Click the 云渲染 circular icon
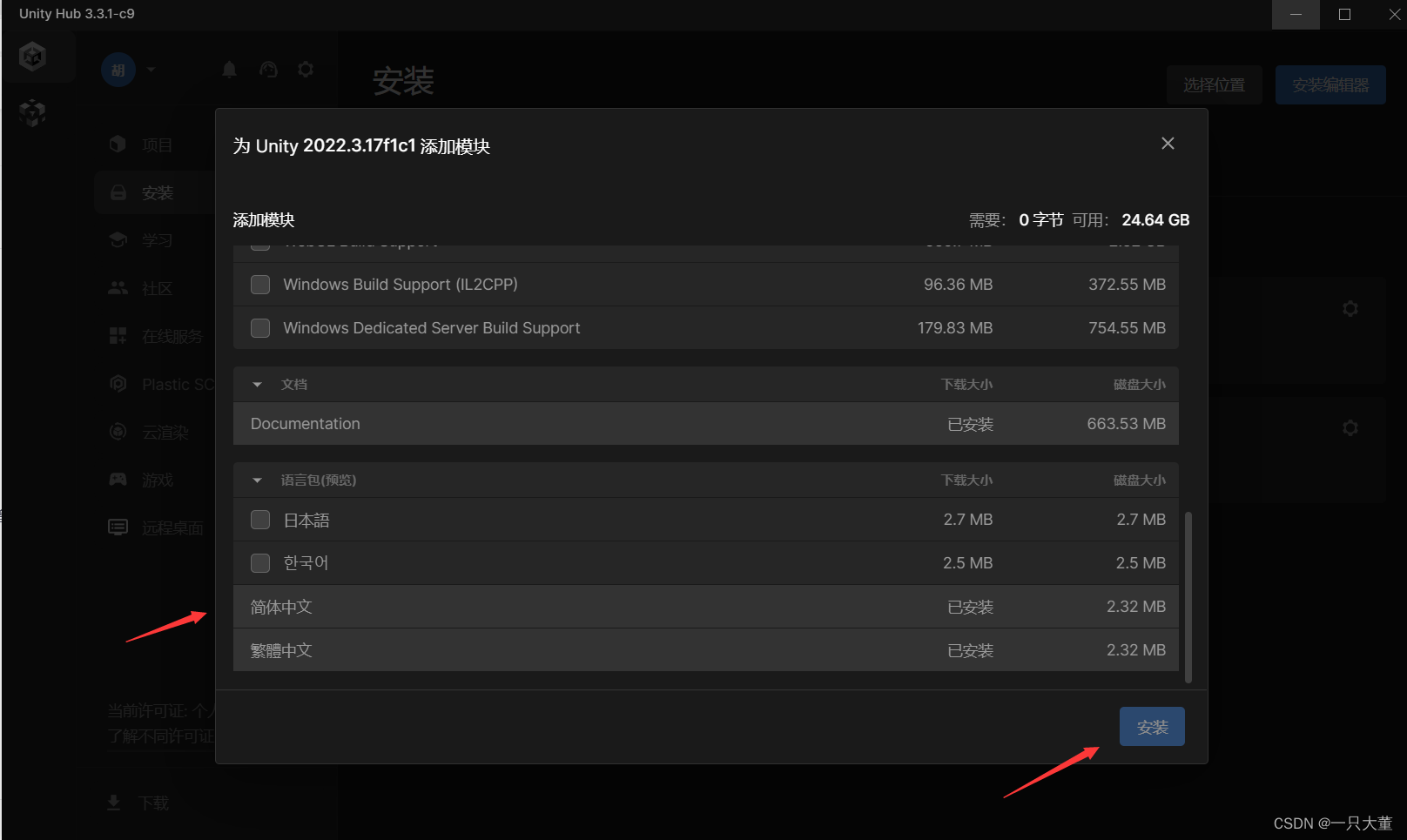1407x840 pixels. (118, 431)
